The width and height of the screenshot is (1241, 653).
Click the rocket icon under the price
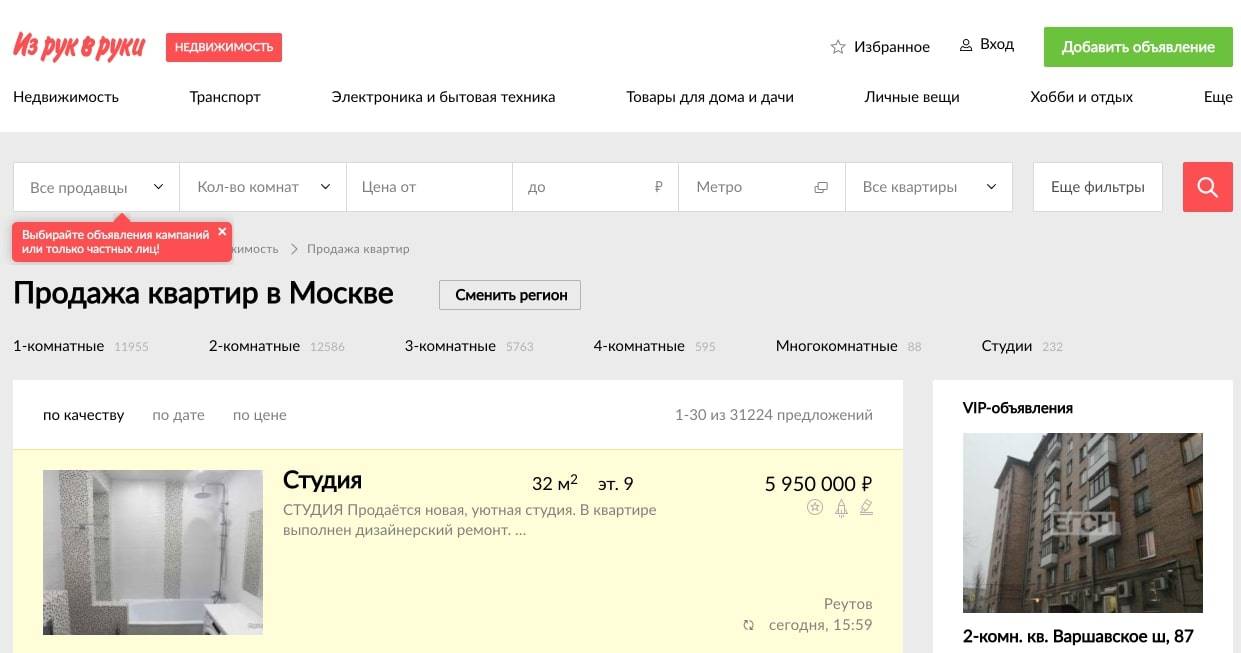click(x=841, y=508)
